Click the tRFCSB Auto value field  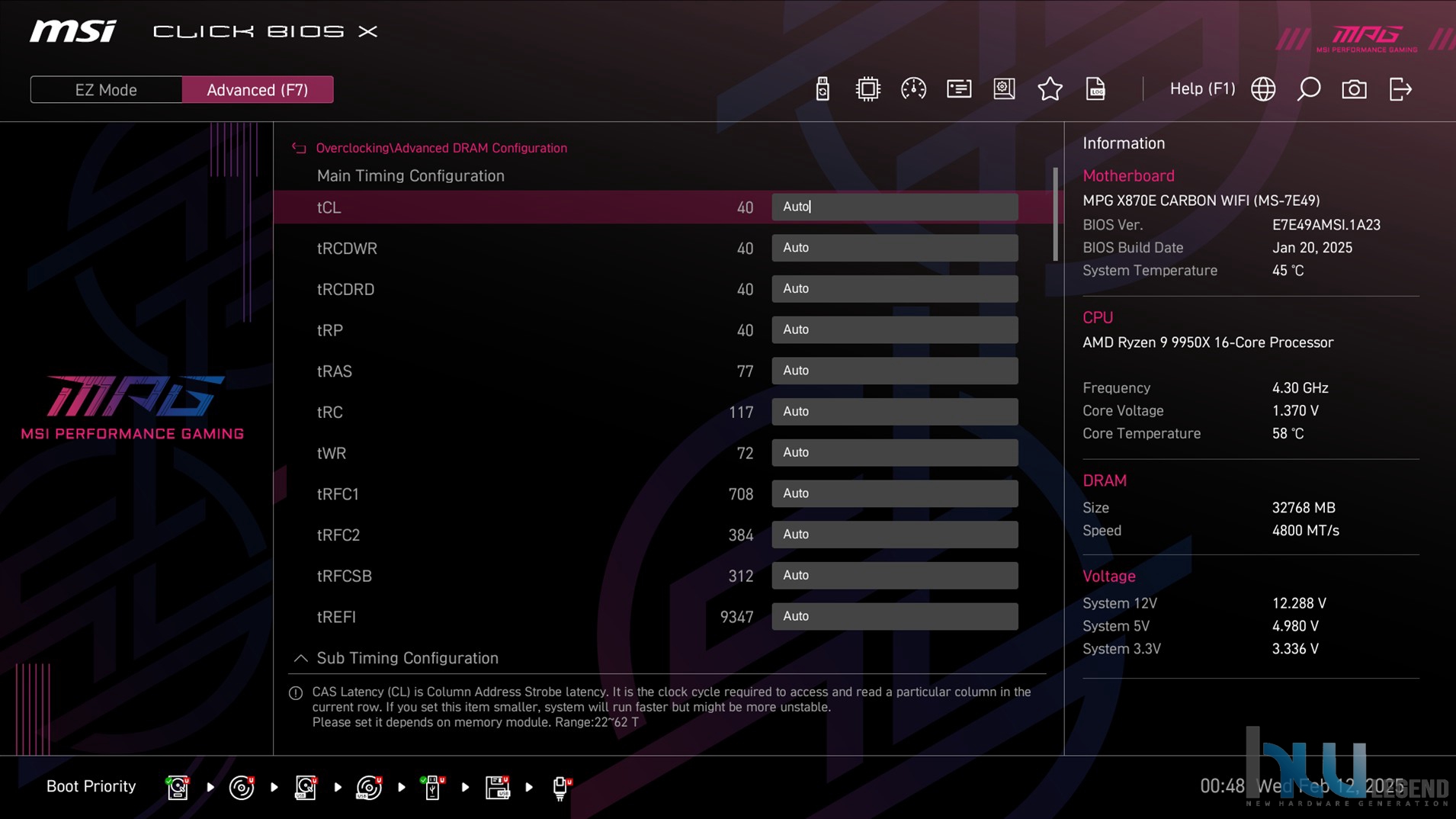[895, 576]
